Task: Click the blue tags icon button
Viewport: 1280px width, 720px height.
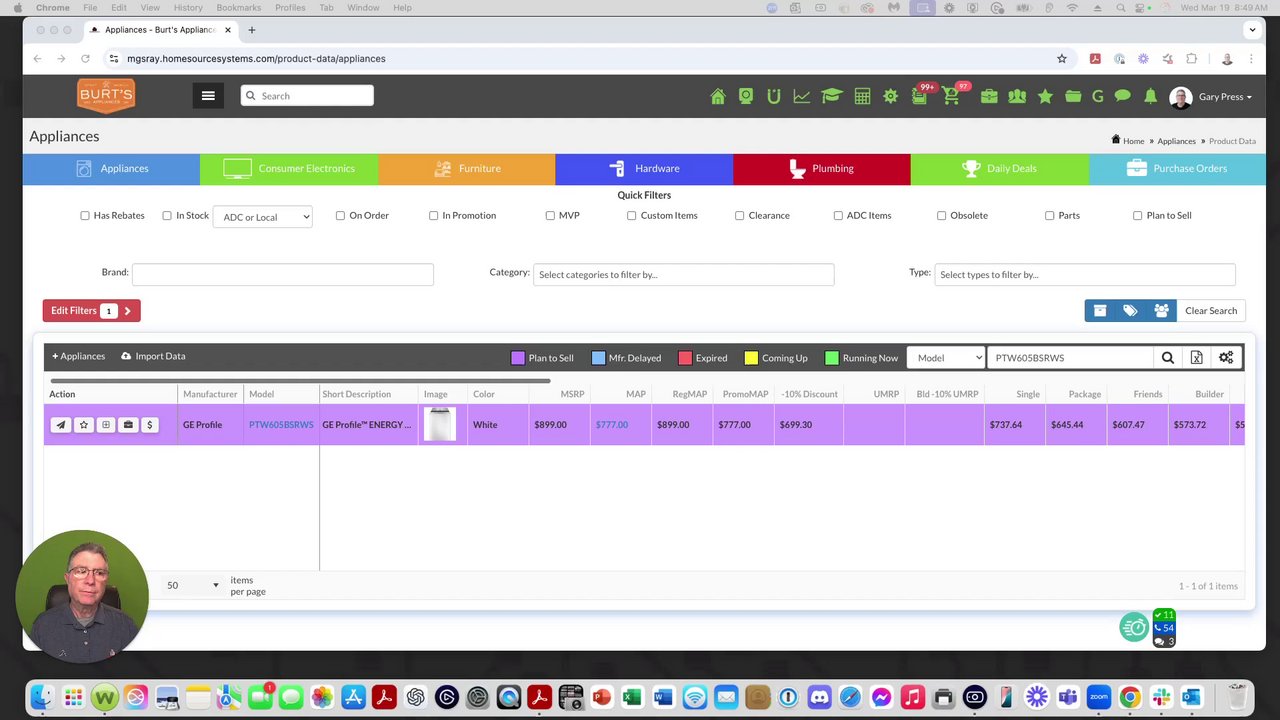Action: point(1130,311)
